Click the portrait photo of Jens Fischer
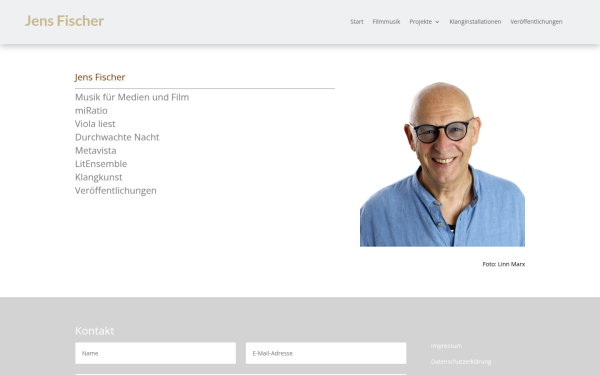 [442, 164]
